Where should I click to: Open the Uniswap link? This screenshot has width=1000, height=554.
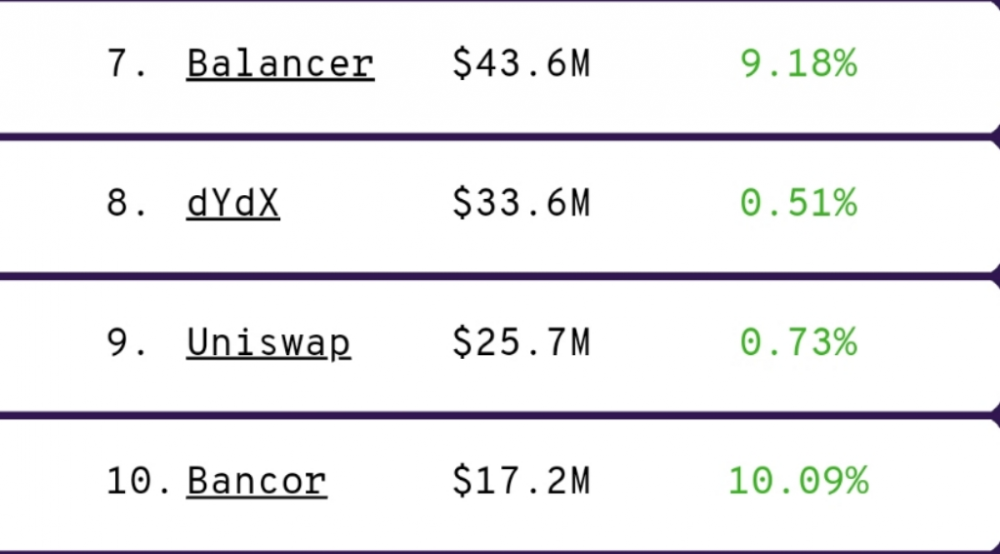click(268, 343)
